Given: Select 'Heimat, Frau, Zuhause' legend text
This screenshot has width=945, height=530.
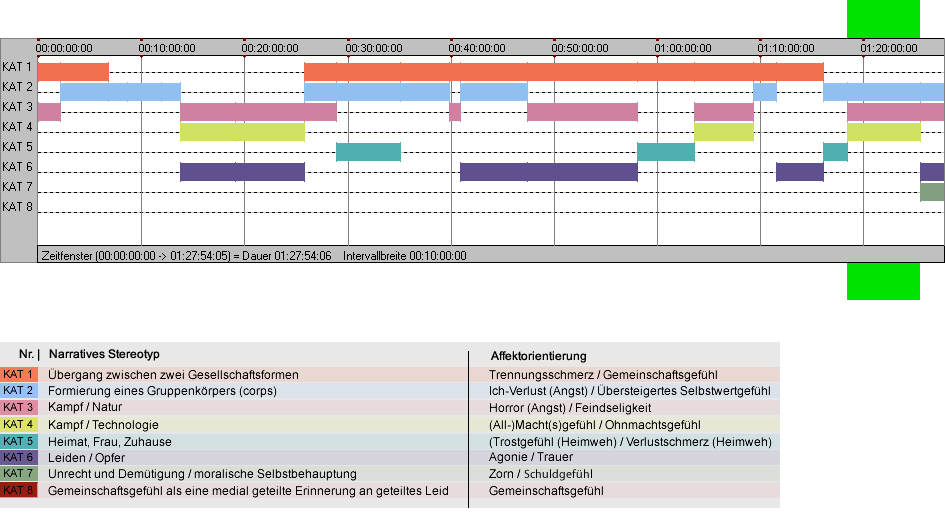Looking at the screenshot, I should [x=110, y=442].
